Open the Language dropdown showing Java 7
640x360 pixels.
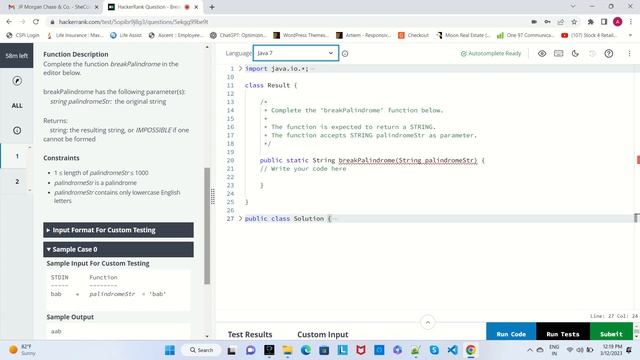(x=296, y=53)
